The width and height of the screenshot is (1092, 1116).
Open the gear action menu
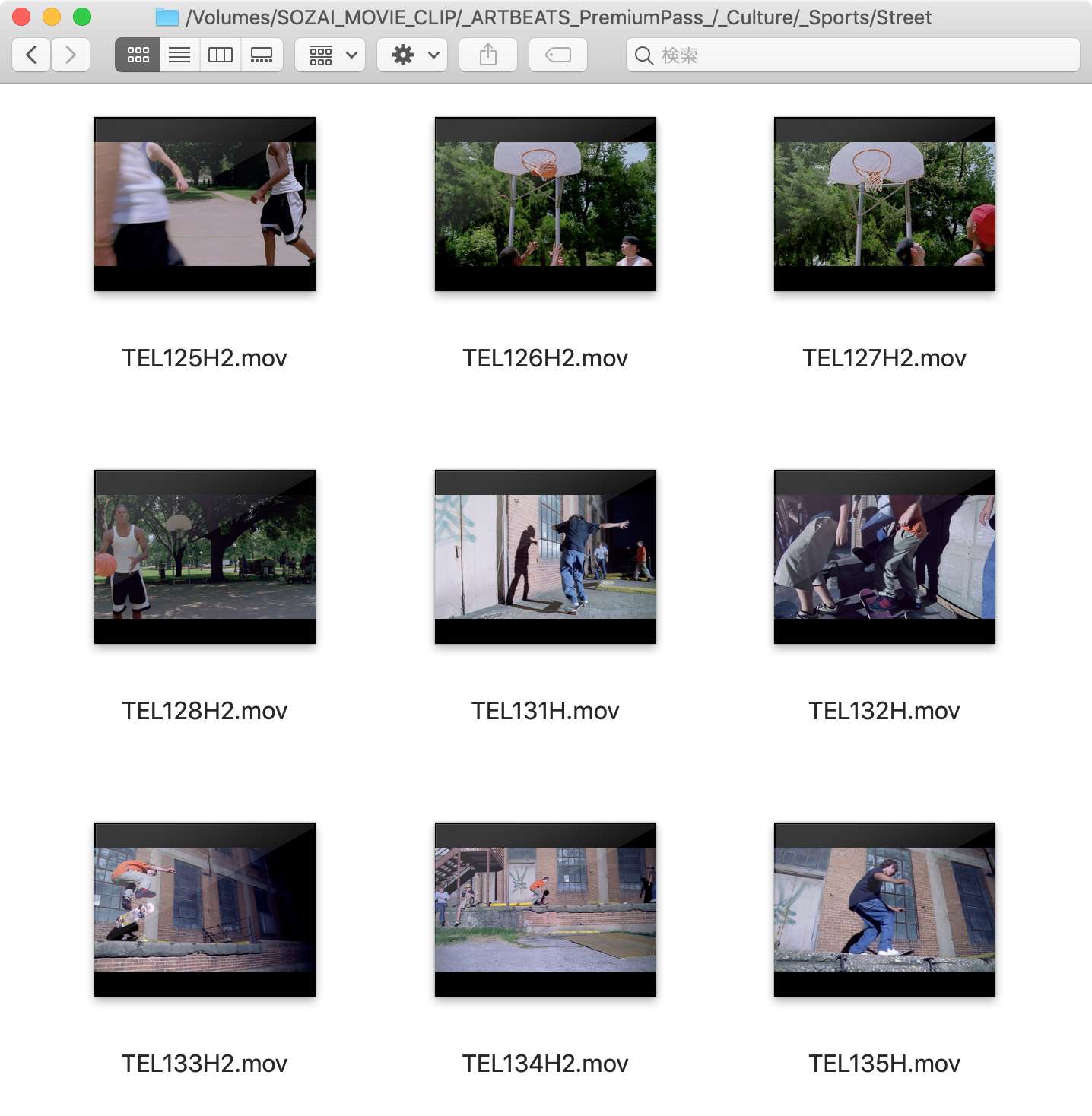(x=412, y=55)
